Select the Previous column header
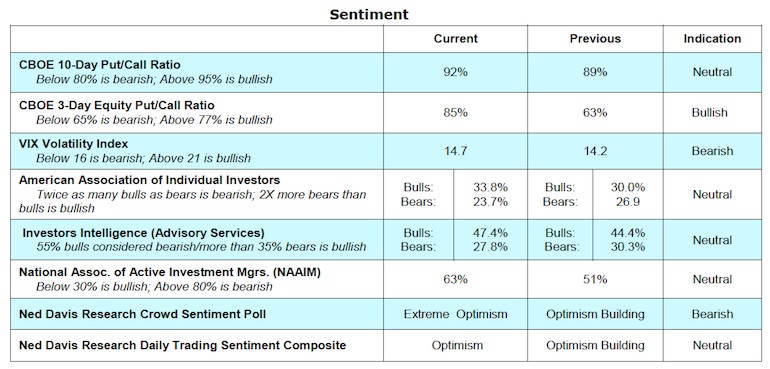 [595, 39]
